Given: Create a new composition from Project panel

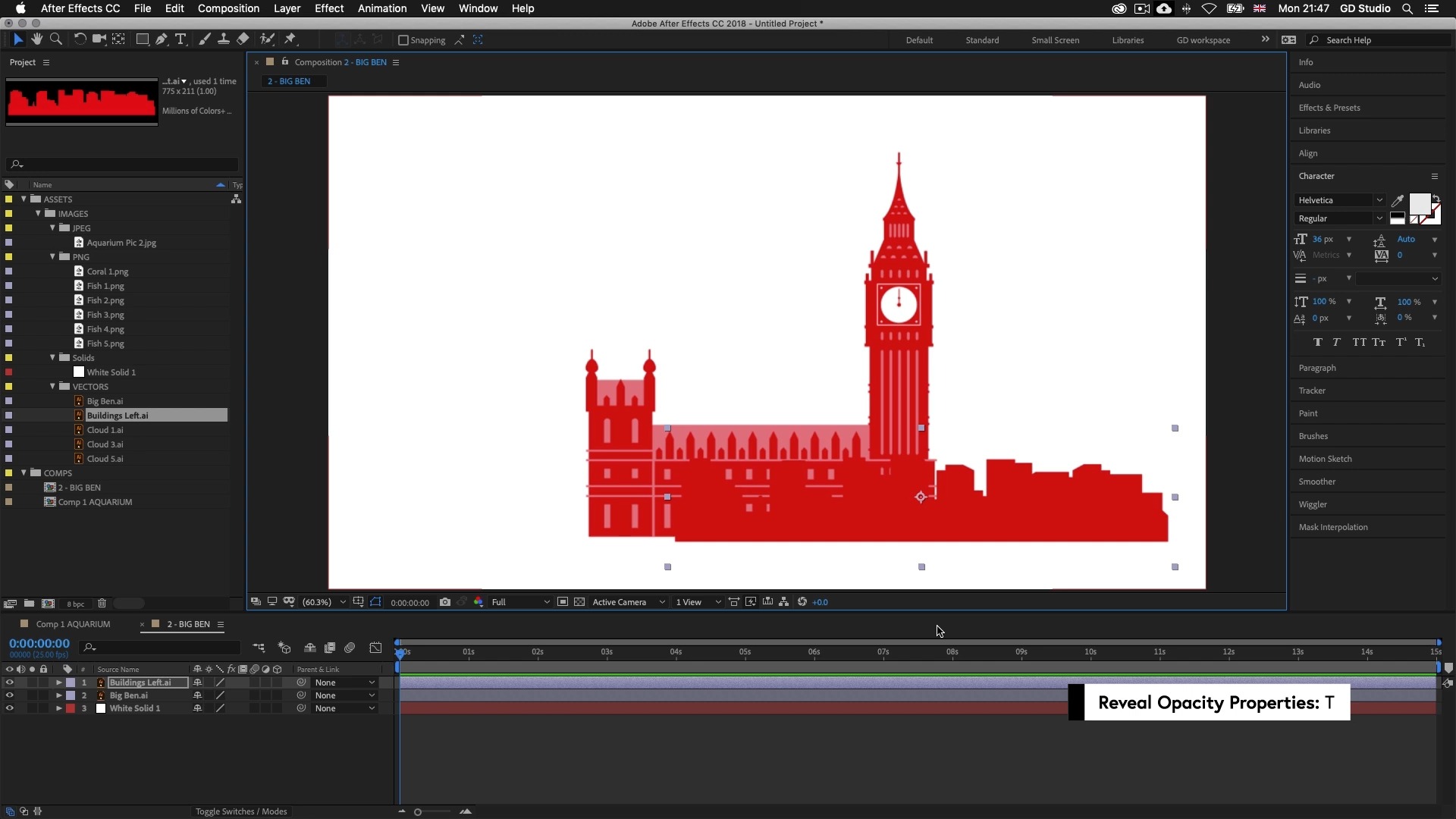Looking at the screenshot, I should click(x=48, y=604).
